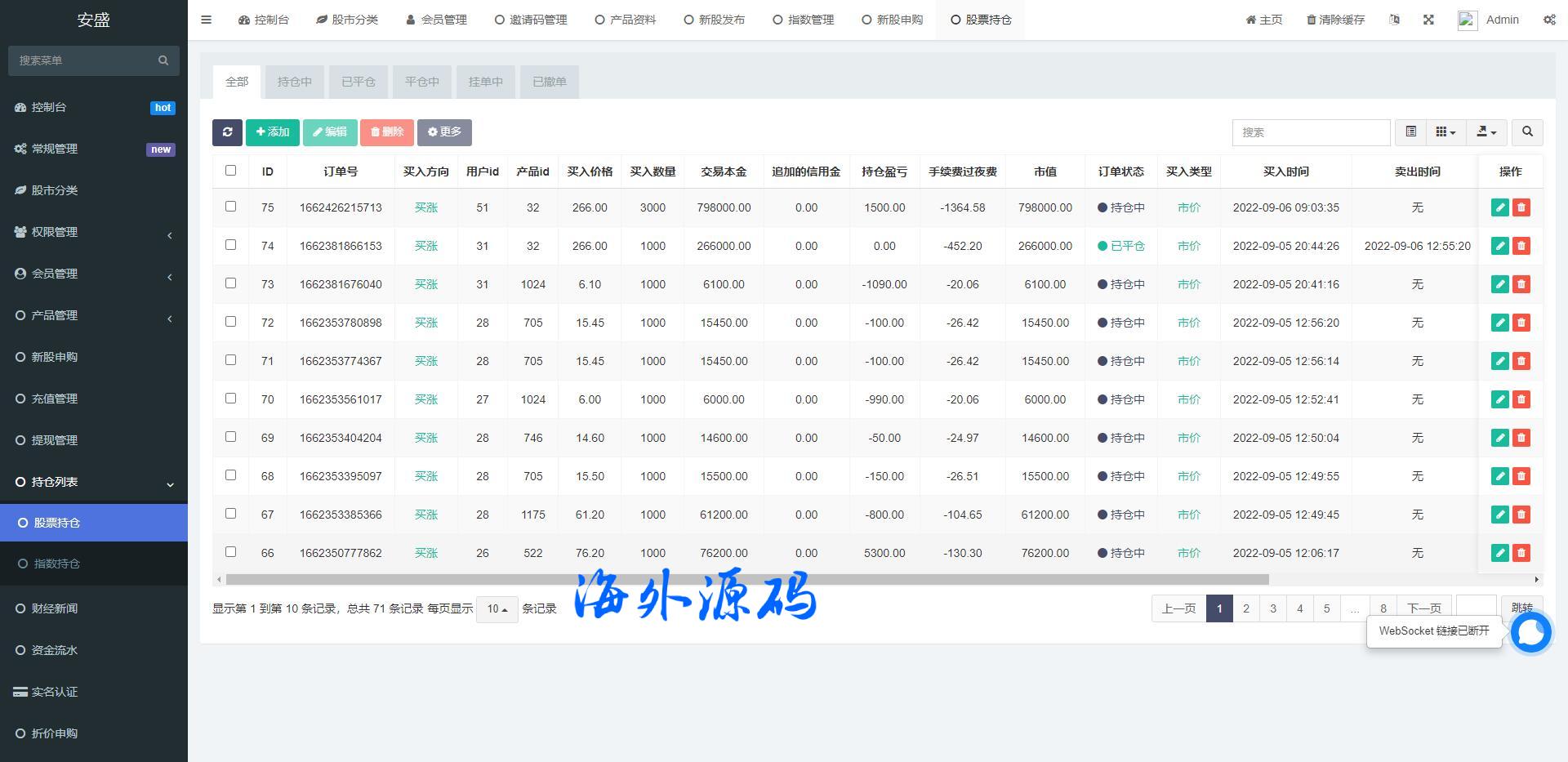Expand the 权限管理 sidebar menu
The height and width of the screenshot is (762, 1568).
94,232
